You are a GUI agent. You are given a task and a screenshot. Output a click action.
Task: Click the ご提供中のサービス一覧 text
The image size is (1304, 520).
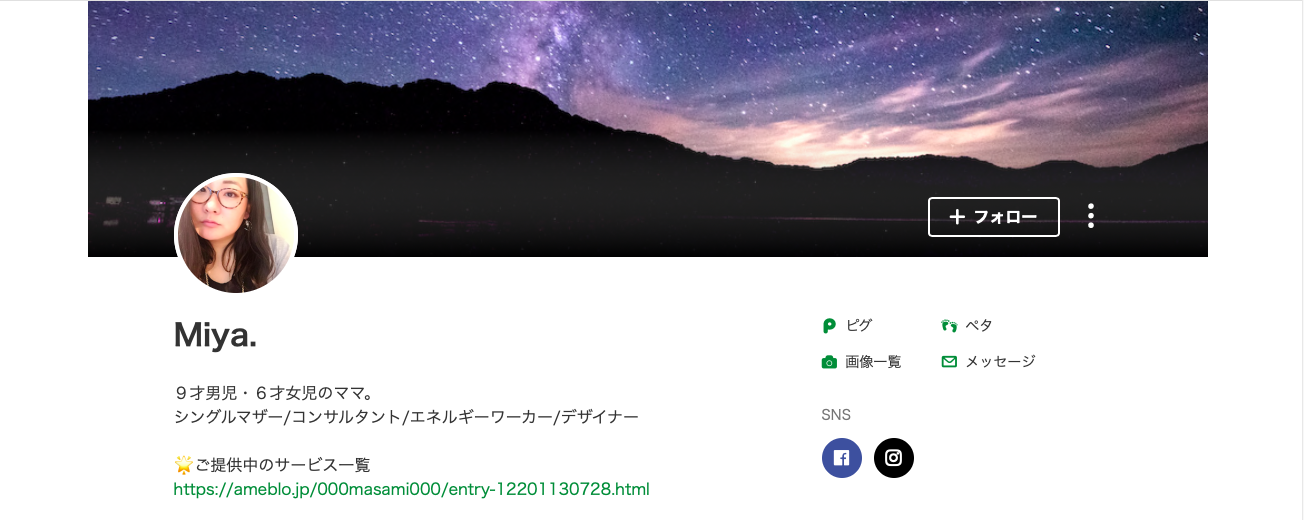(x=283, y=465)
